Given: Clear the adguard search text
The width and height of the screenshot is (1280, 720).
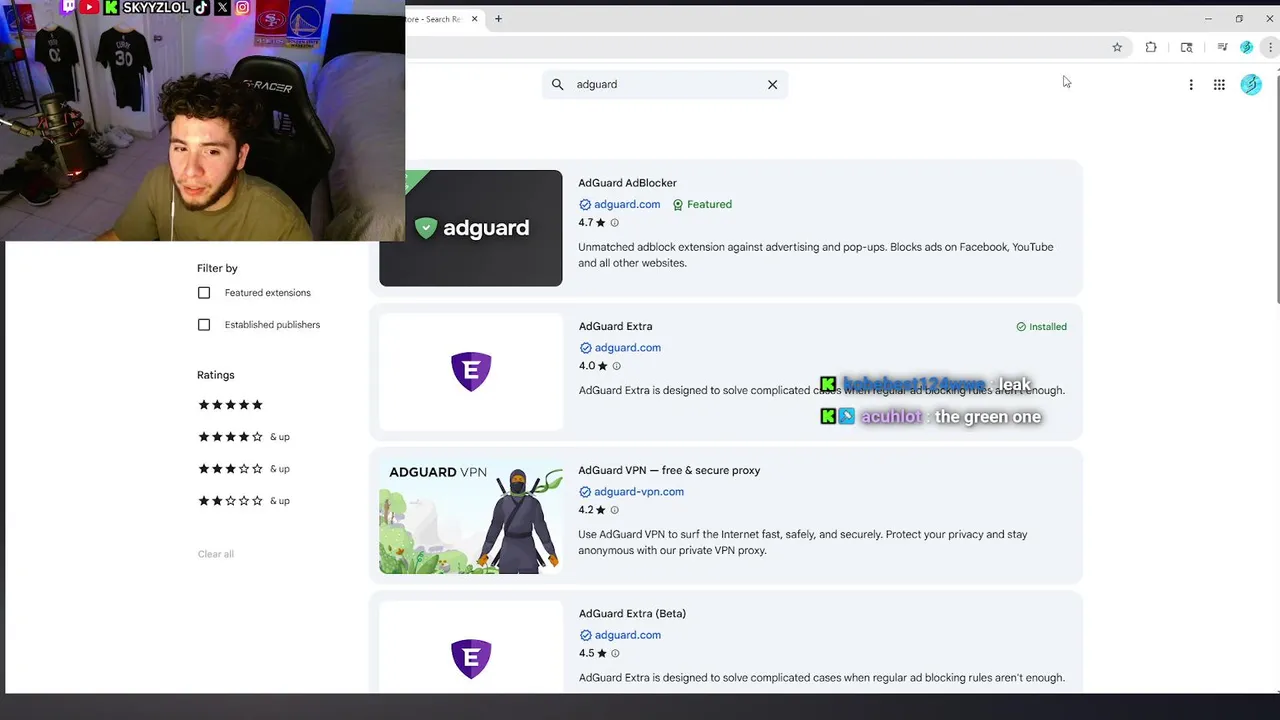Looking at the screenshot, I should (x=772, y=84).
